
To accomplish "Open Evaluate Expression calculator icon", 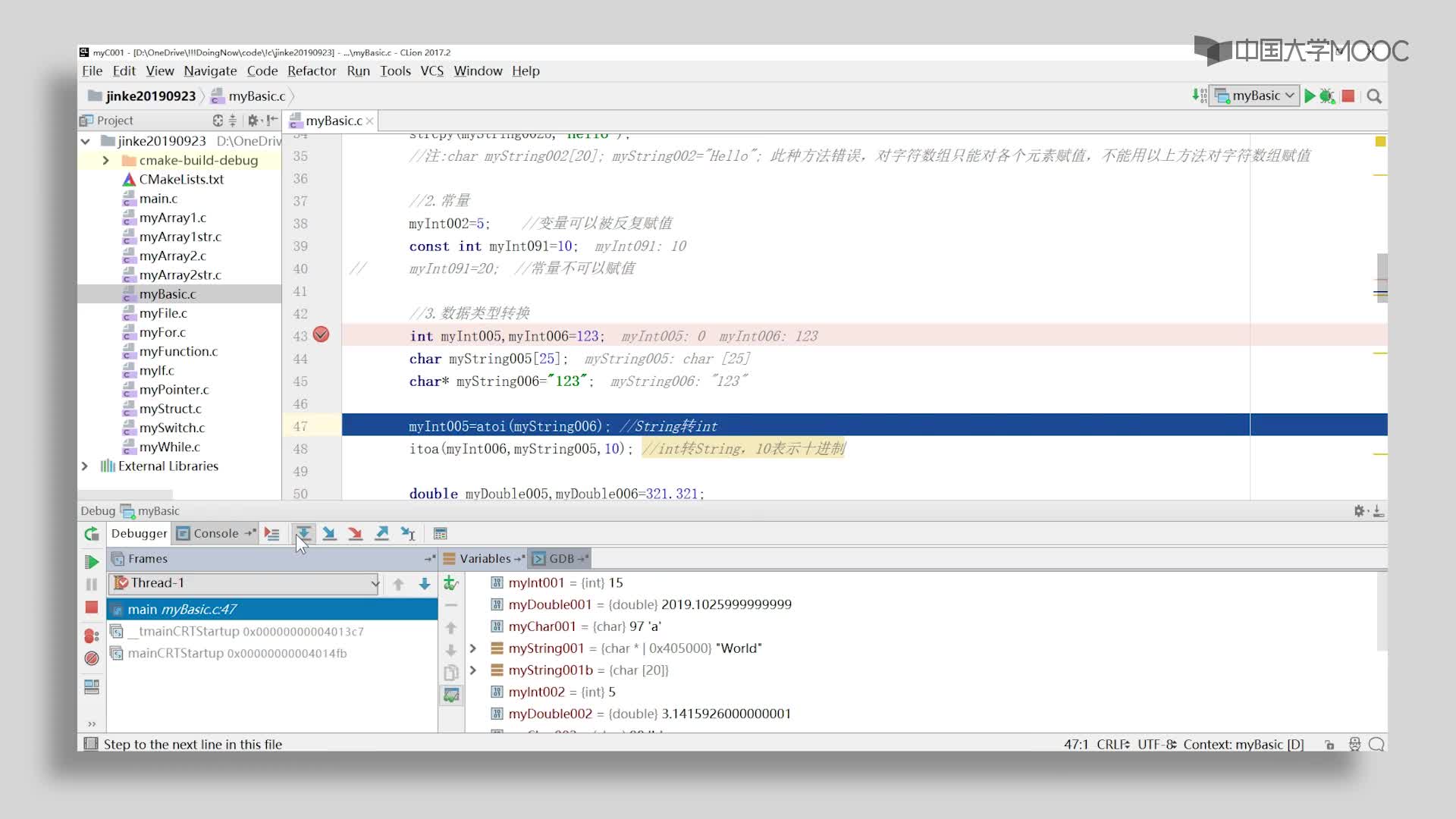I will [440, 534].
